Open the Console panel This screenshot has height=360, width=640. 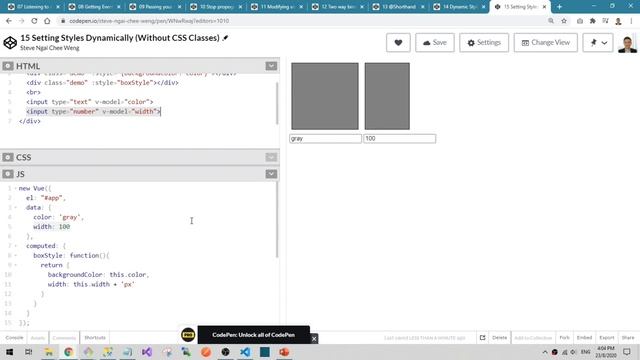pos(14,338)
